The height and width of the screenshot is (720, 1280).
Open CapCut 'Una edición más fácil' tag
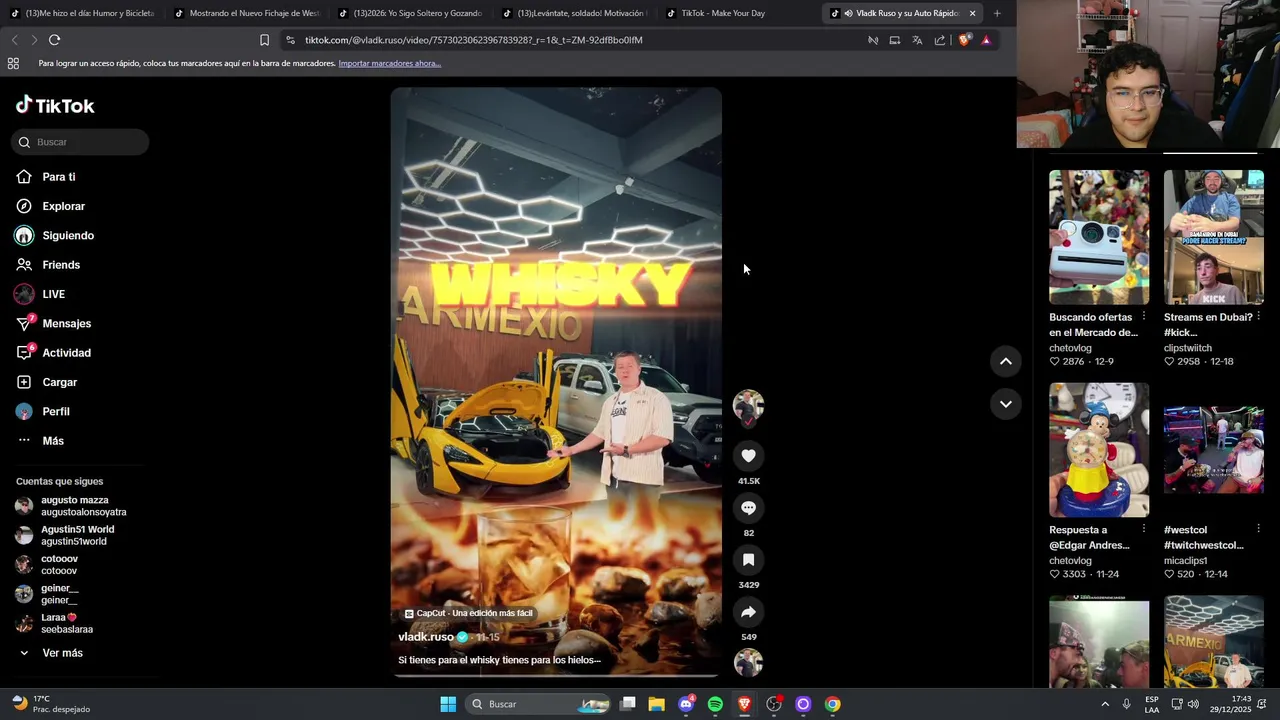[469, 613]
